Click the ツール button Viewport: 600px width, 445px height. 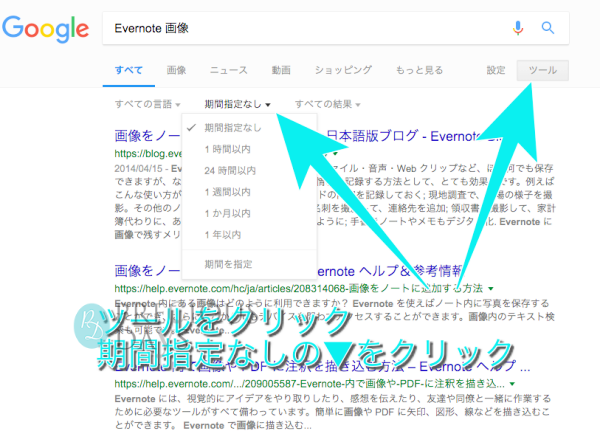543,70
